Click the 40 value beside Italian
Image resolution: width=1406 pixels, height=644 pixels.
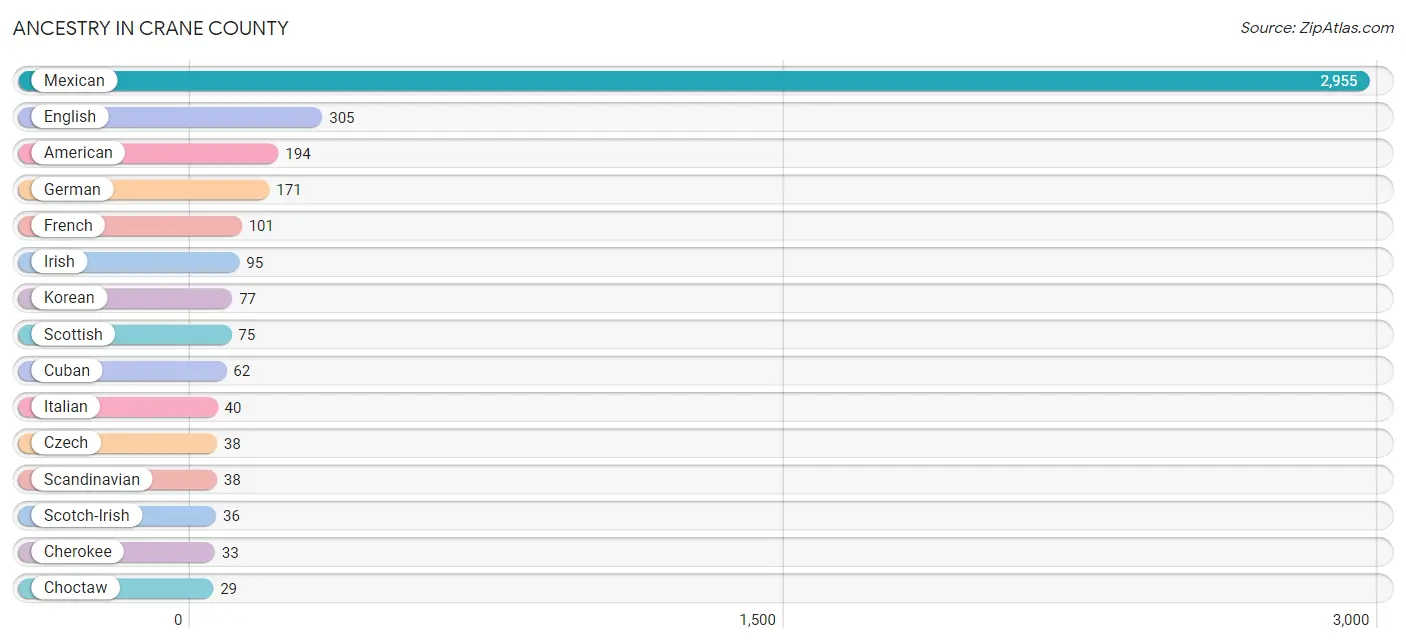233,408
